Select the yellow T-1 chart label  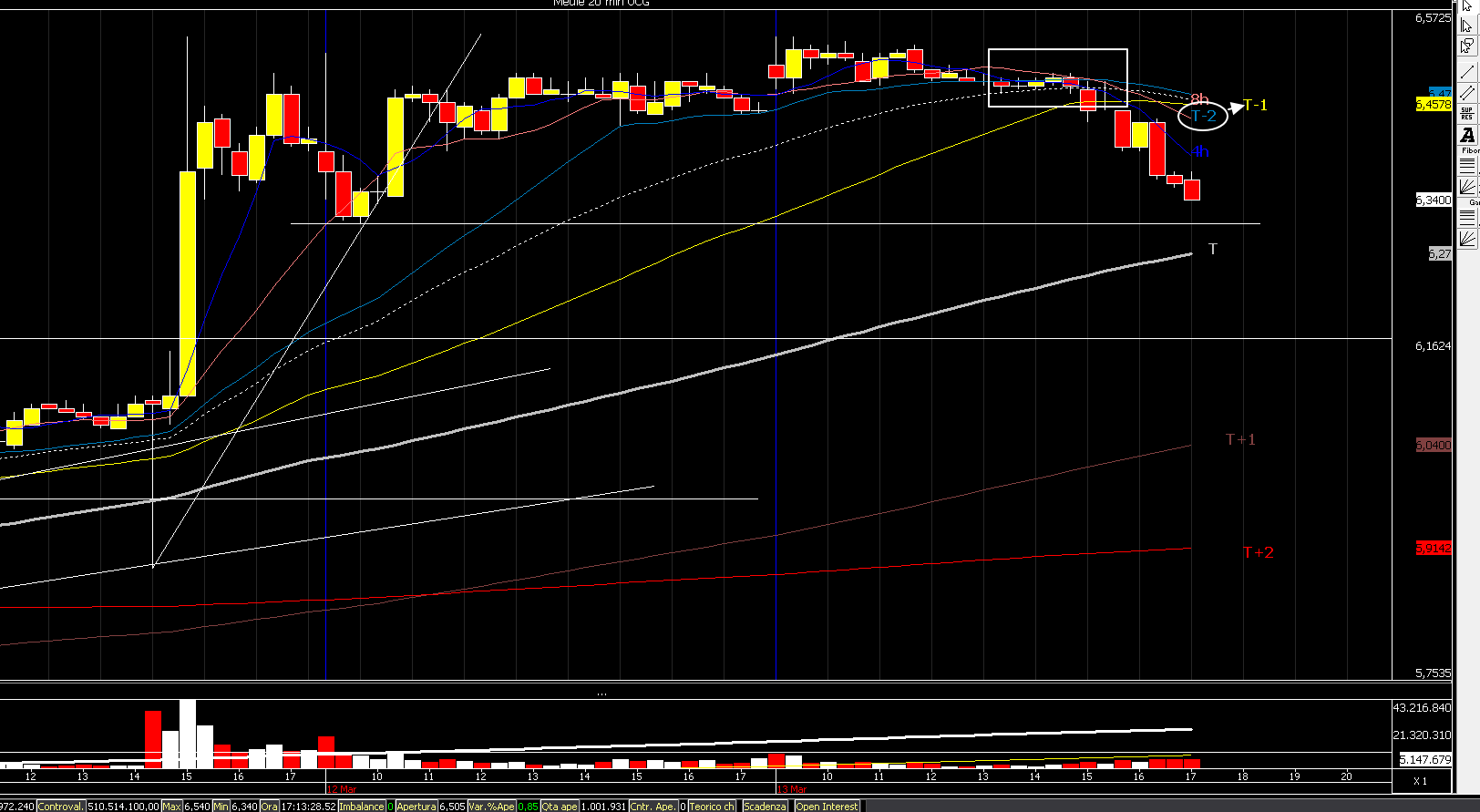[x=1256, y=105]
